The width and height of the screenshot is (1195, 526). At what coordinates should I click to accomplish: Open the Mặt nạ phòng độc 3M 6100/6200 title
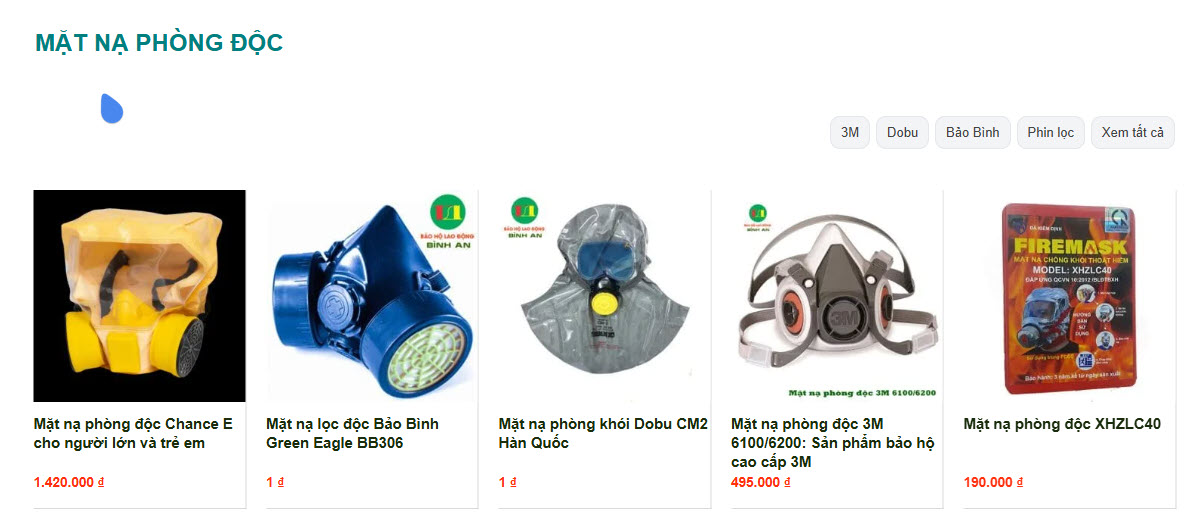[x=833, y=443]
